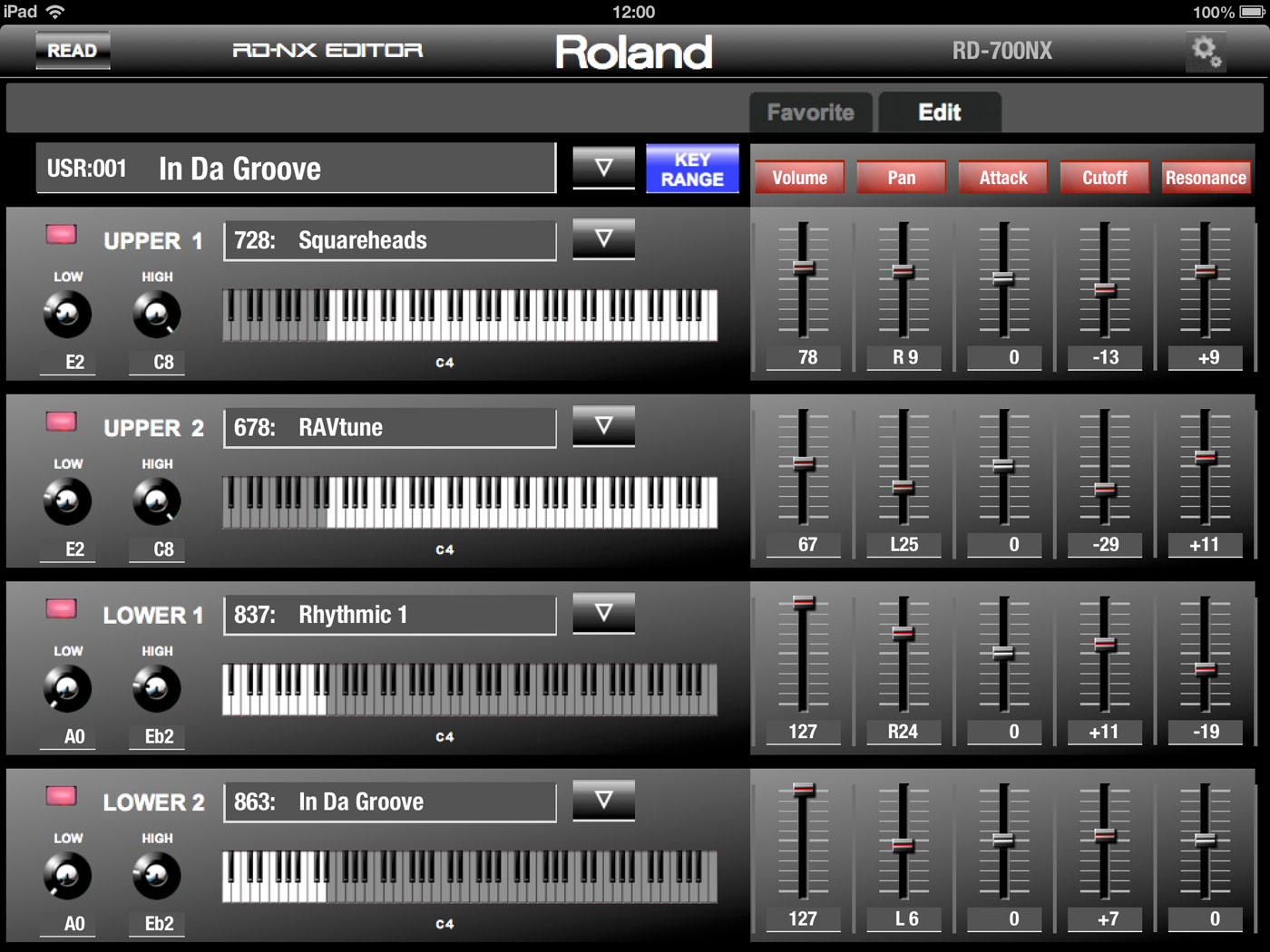Screen dimensions: 1270x952
Task: Tap the 12:00 clock in status bar
Action: pyautogui.click(x=634, y=12)
